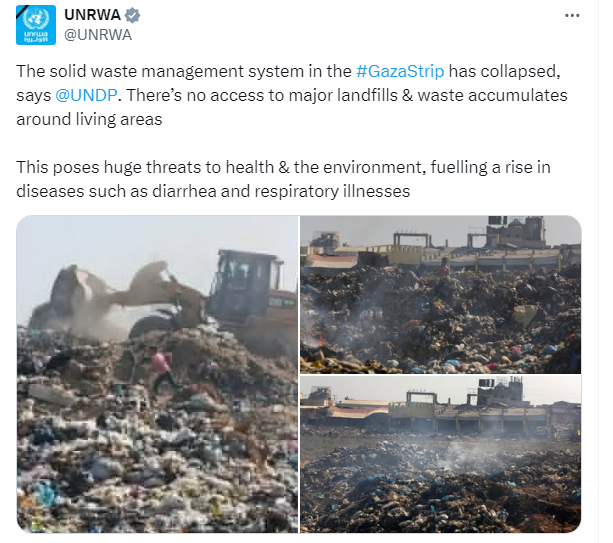Click the UNRWA display name
This screenshot has height=543, width=613.
92,15
